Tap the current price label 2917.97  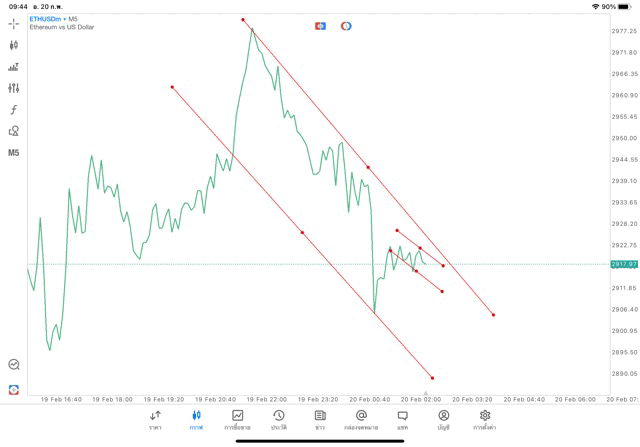point(624,264)
